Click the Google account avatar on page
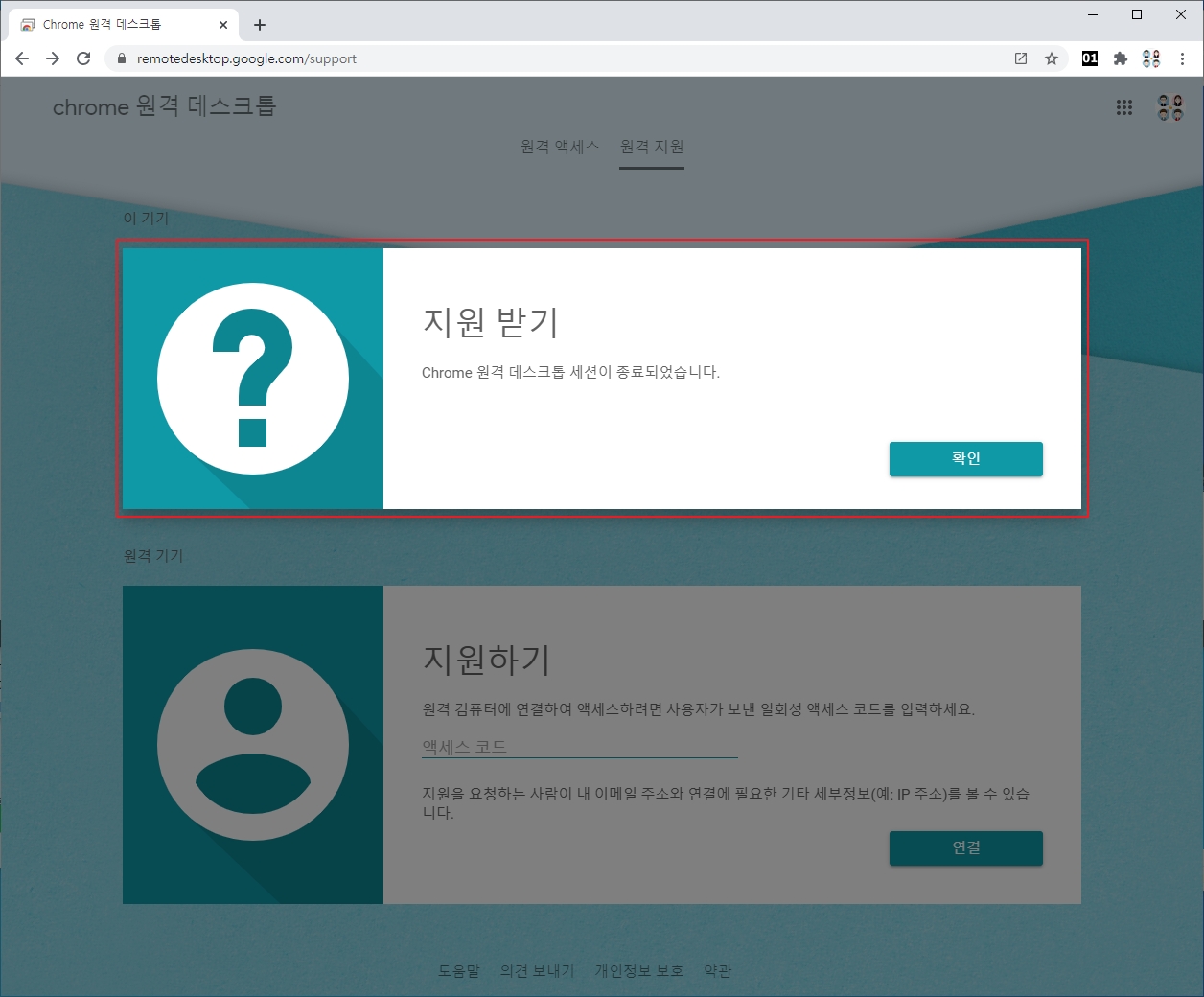The image size is (1204, 997). tap(1170, 107)
